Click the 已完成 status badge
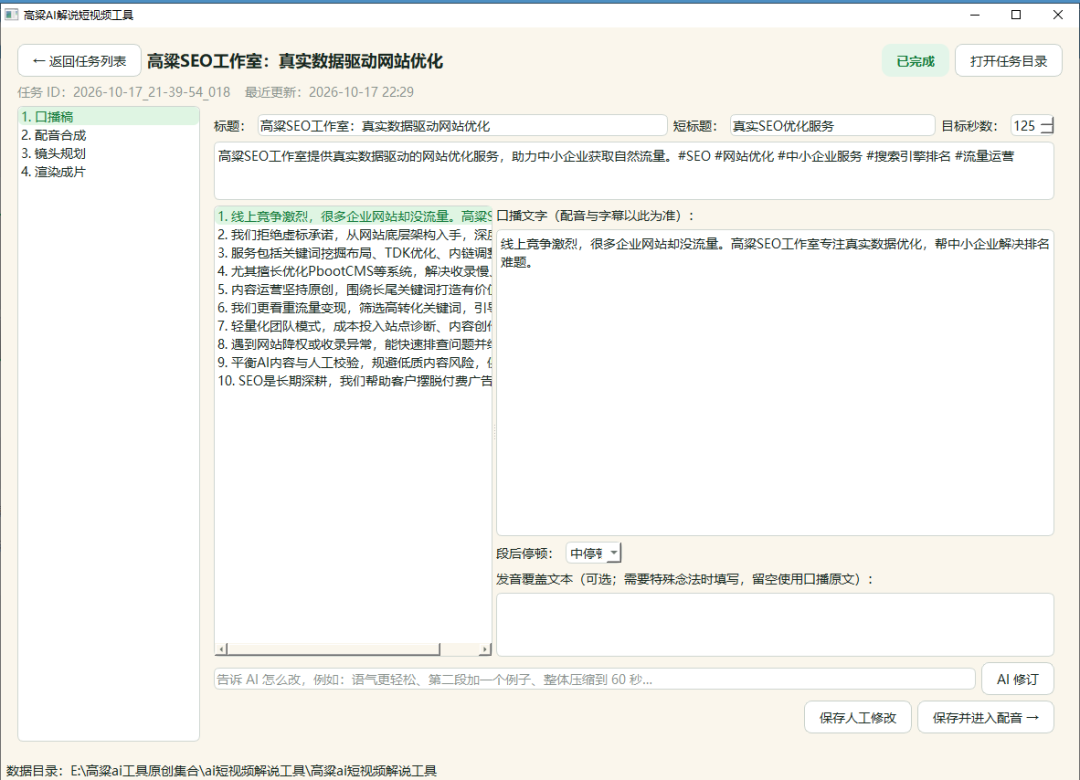The image size is (1080, 780). tap(915, 61)
